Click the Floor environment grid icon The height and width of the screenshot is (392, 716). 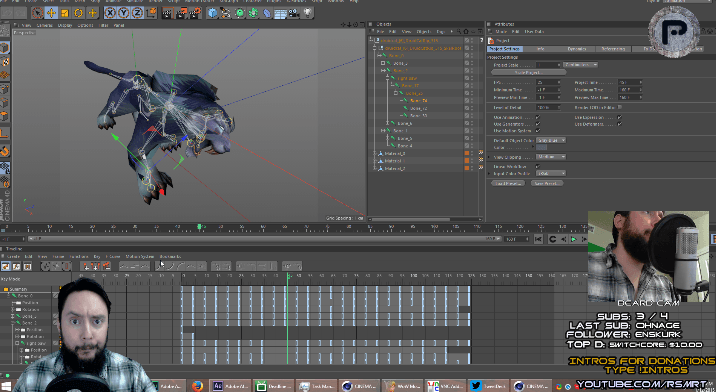point(280,13)
